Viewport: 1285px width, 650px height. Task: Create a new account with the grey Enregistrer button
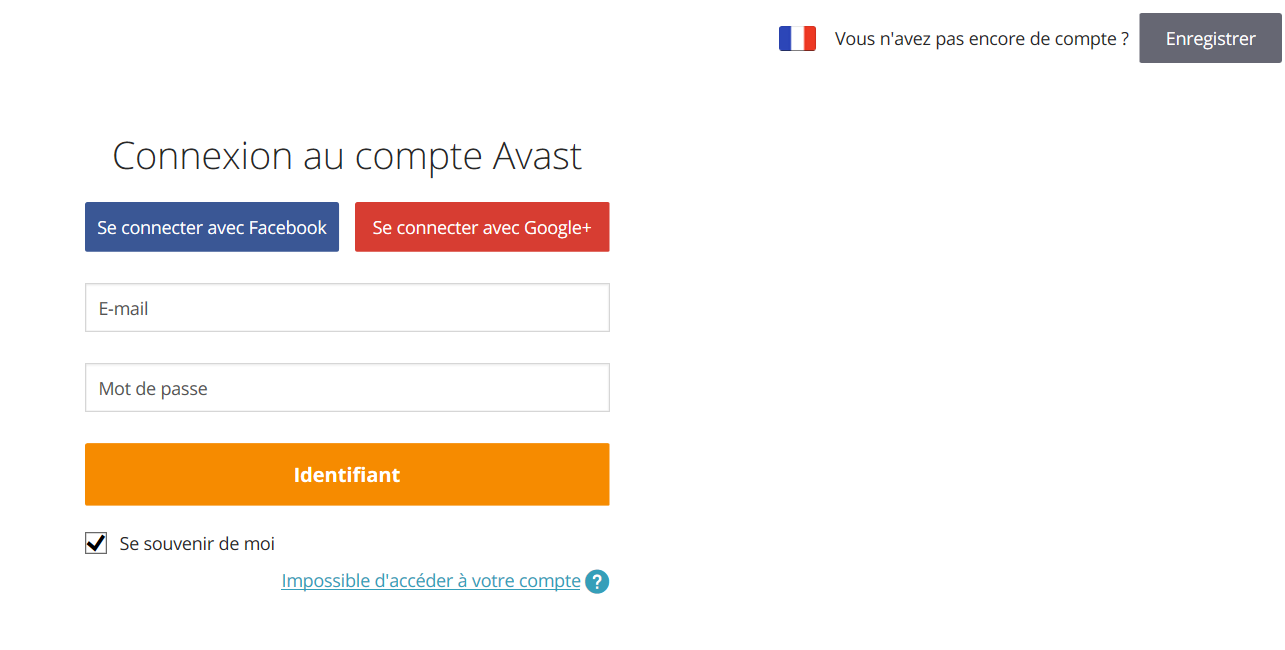click(1210, 39)
